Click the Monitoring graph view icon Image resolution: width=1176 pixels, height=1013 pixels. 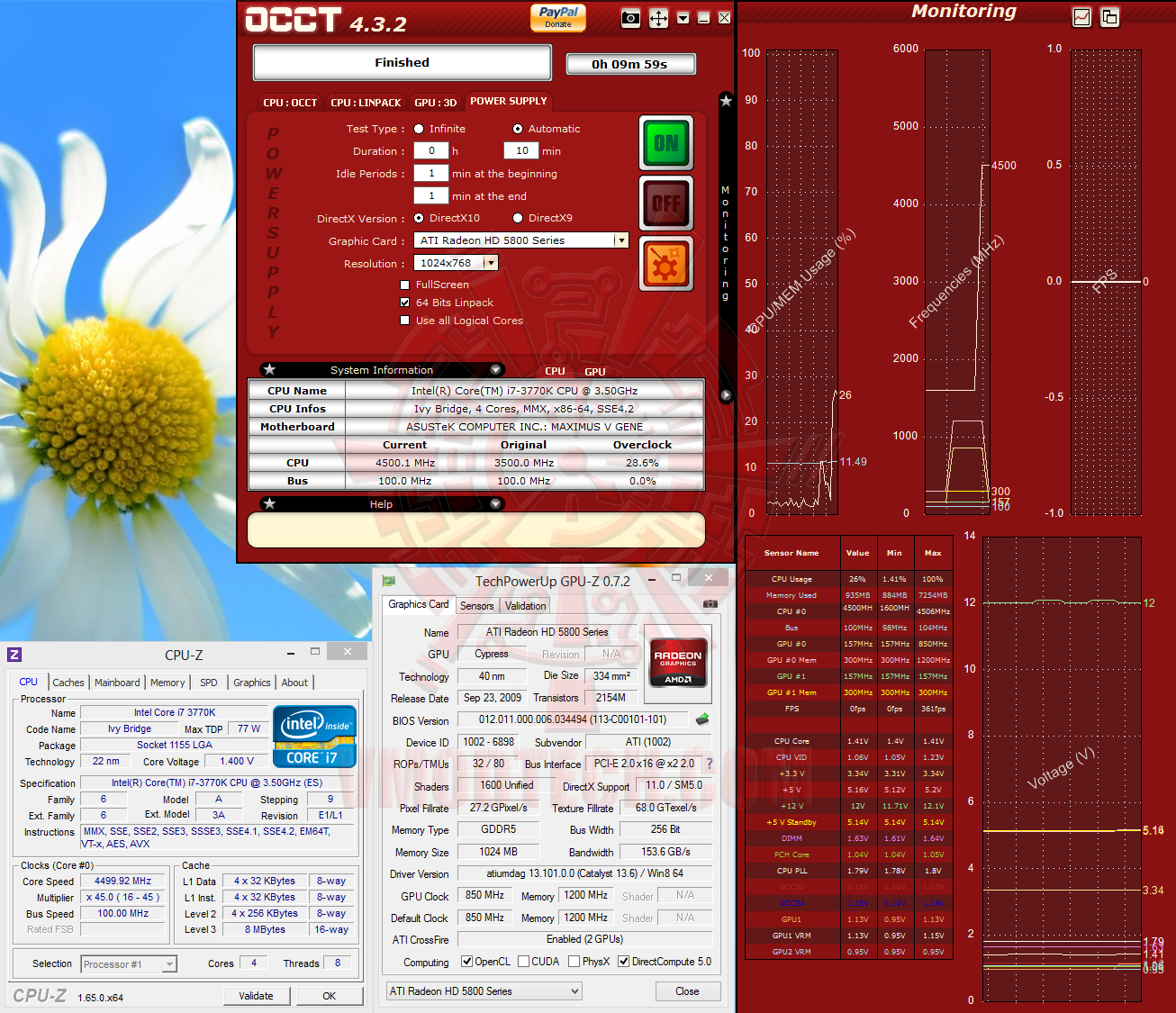coord(1082,17)
